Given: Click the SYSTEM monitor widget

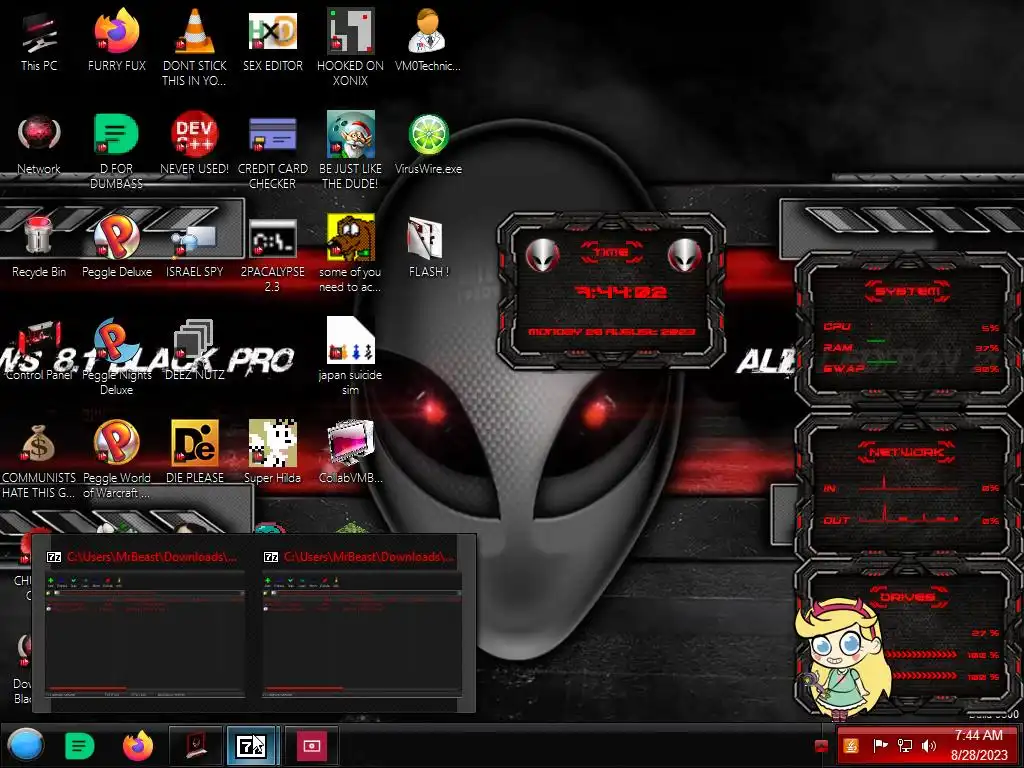Looking at the screenshot, I should click(x=908, y=330).
